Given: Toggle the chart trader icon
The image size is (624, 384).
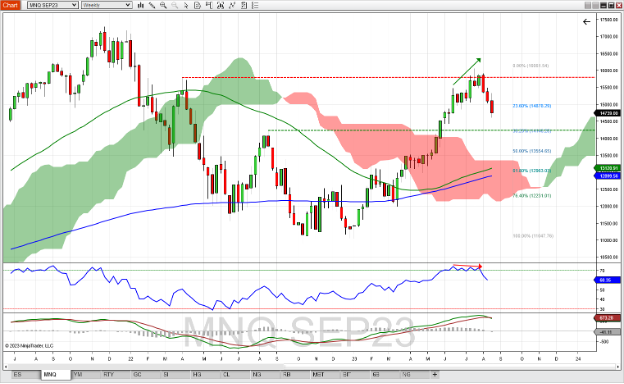Looking at the screenshot, I should point(209,5).
